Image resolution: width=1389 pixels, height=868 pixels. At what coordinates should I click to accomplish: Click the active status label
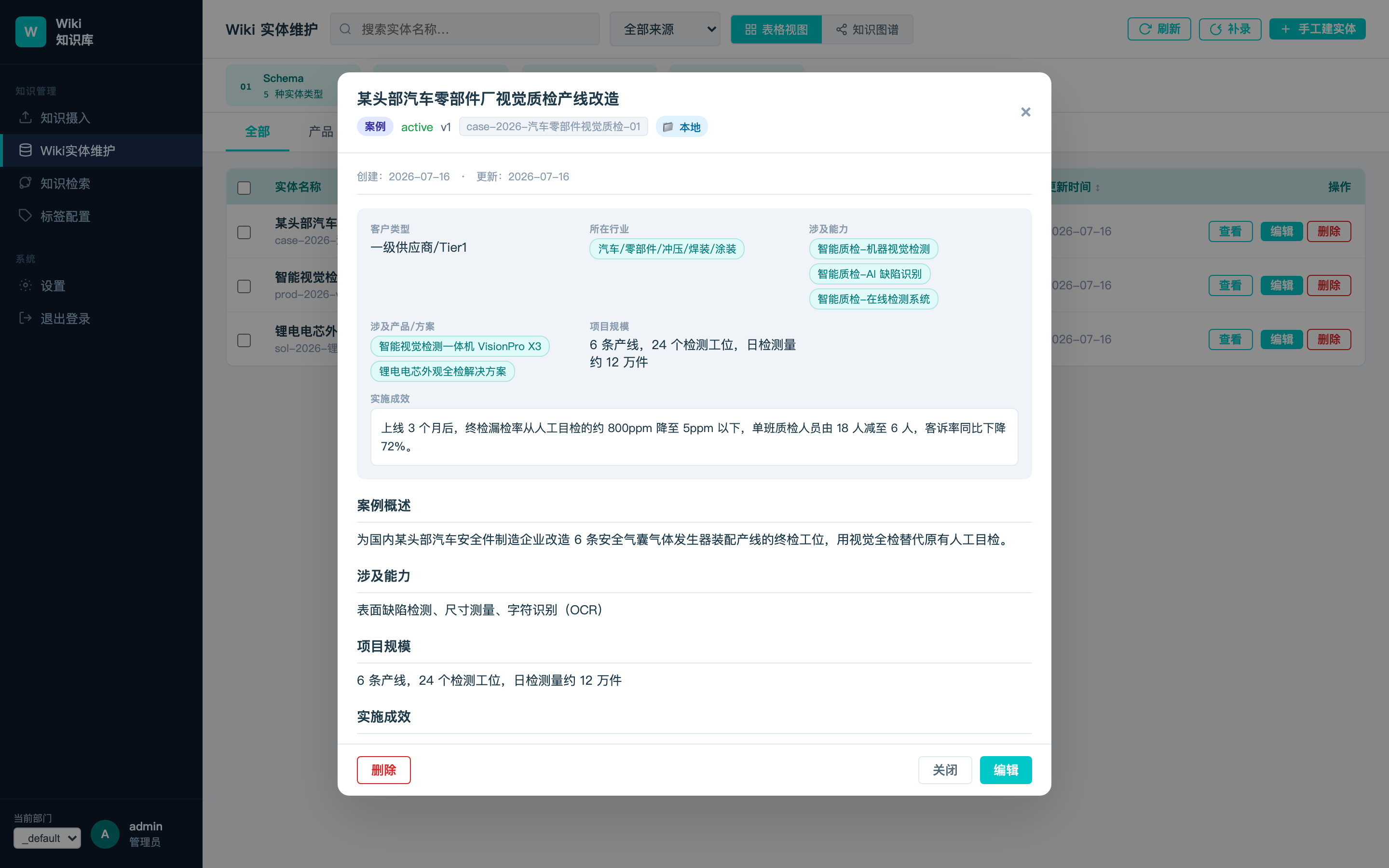pyautogui.click(x=417, y=127)
